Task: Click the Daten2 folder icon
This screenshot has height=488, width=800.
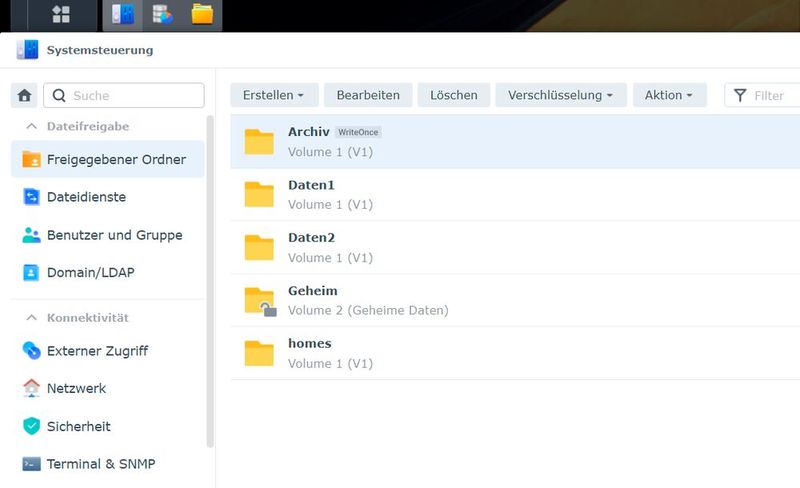Action: pyautogui.click(x=259, y=247)
